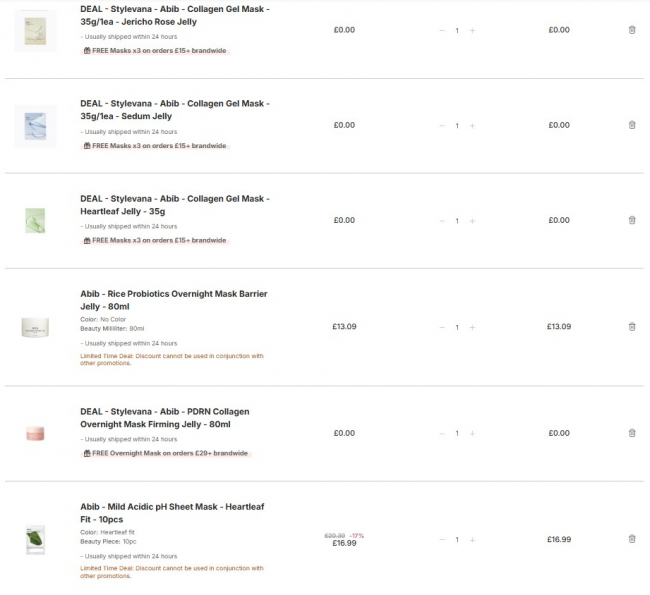
Task: Decrease quantity of Sedum Jelly mask
Action: (442, 125)
